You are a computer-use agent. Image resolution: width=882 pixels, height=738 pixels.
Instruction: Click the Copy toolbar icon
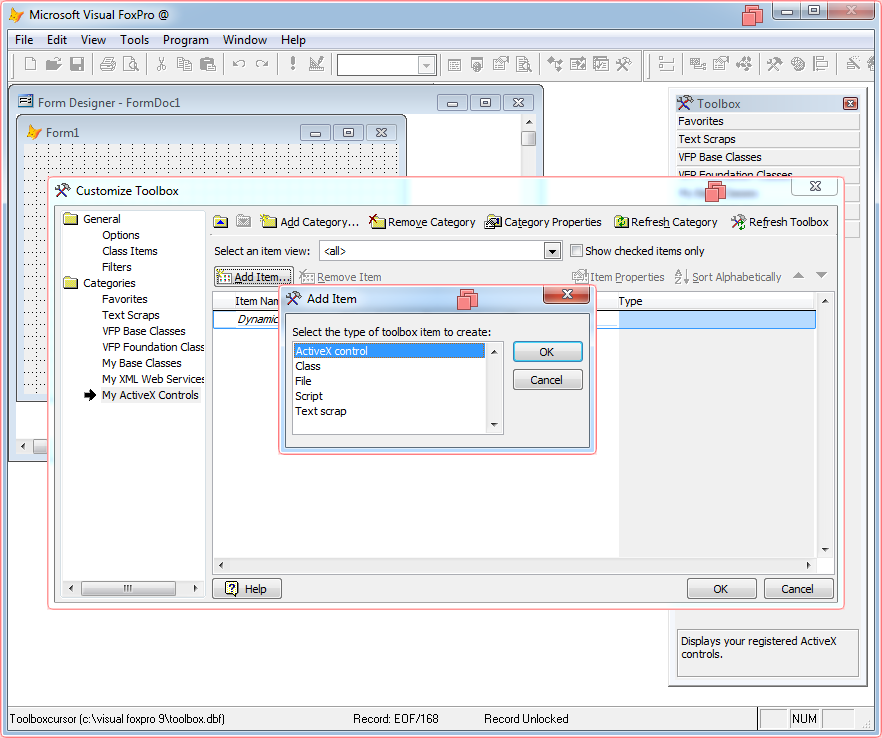[184, 64]
